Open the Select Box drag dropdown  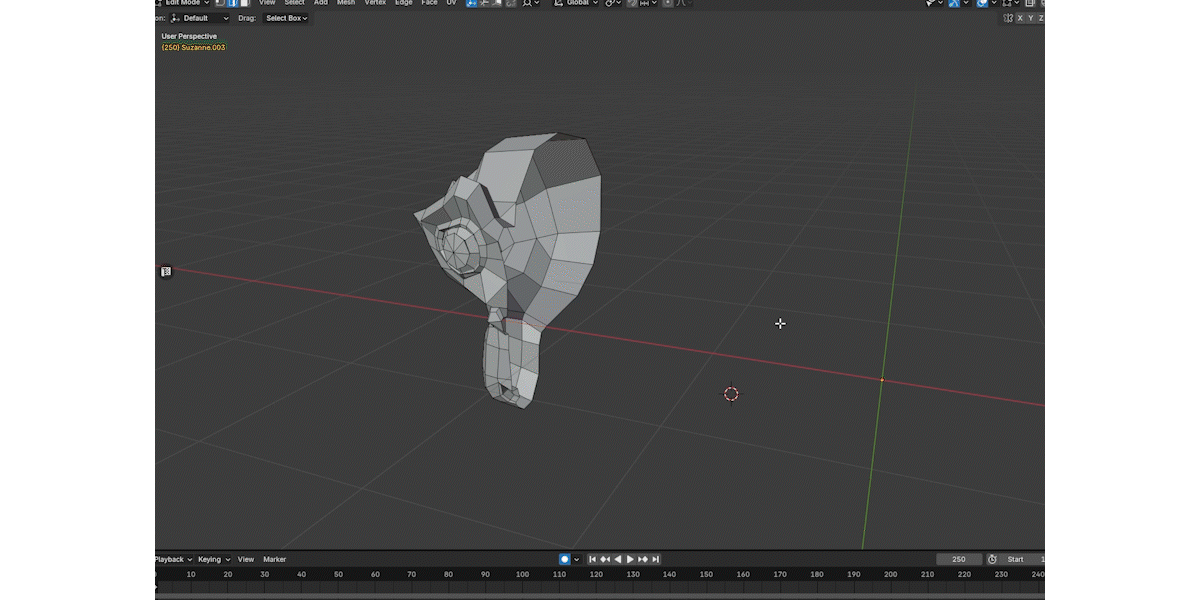286,18
